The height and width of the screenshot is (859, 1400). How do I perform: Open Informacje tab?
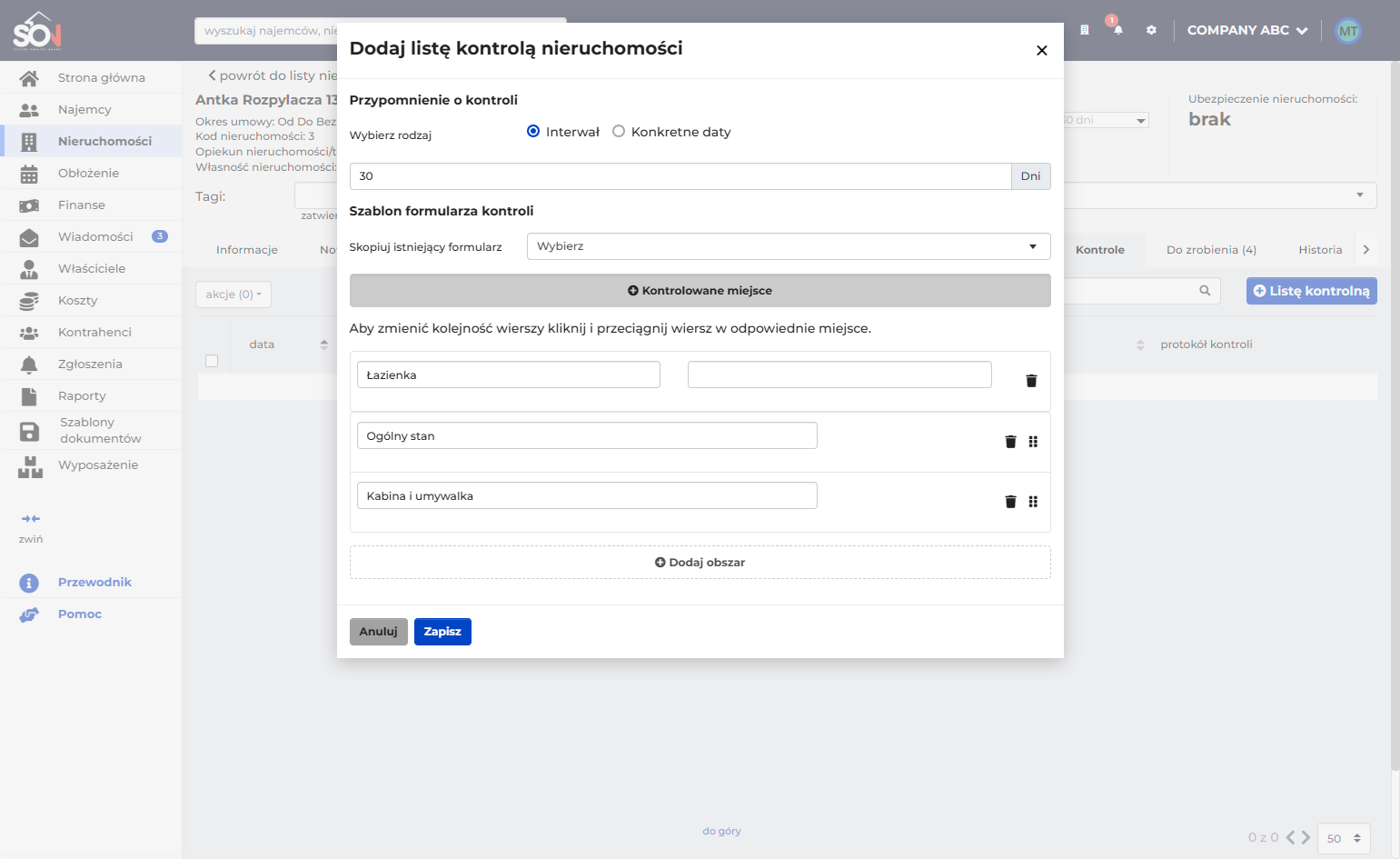point(247,250)
